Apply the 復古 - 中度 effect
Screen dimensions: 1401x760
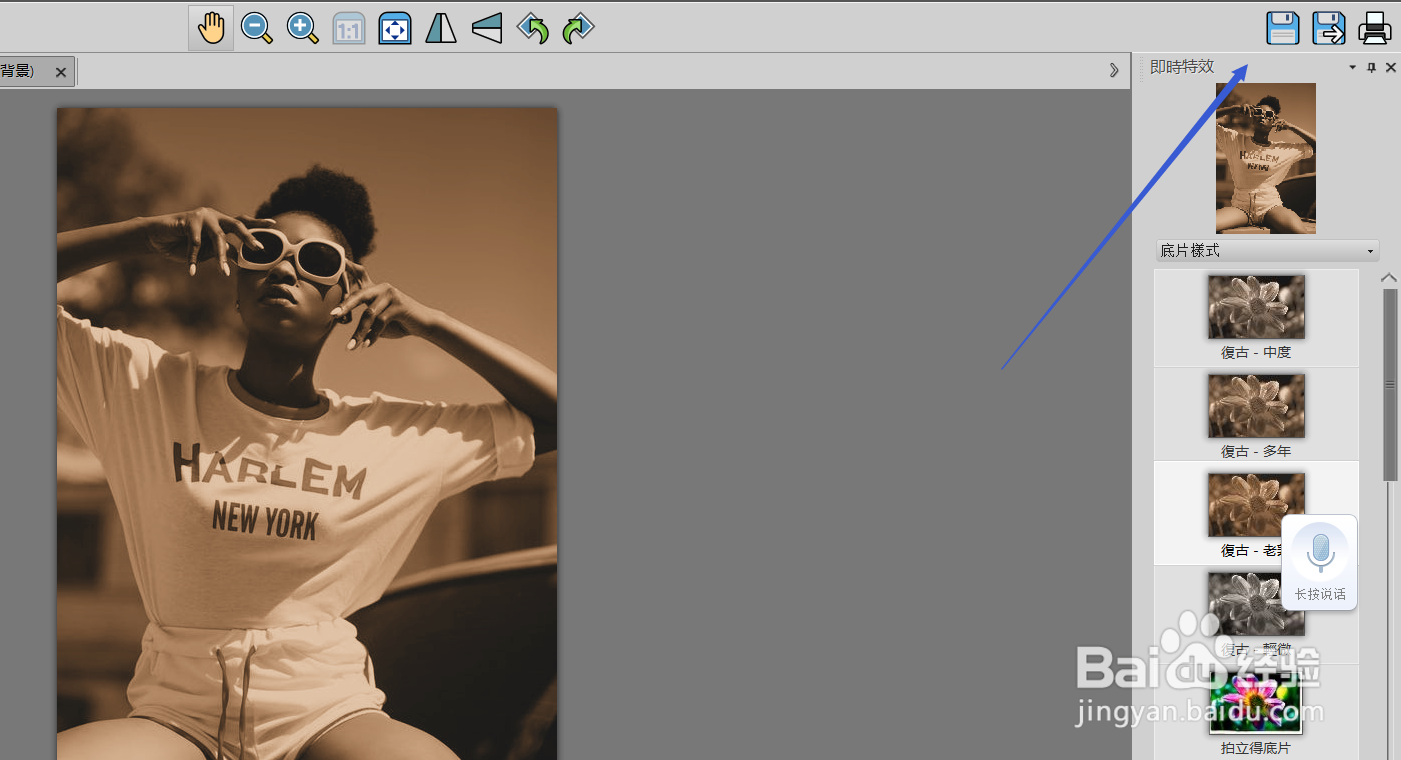tap(1256, 317)
